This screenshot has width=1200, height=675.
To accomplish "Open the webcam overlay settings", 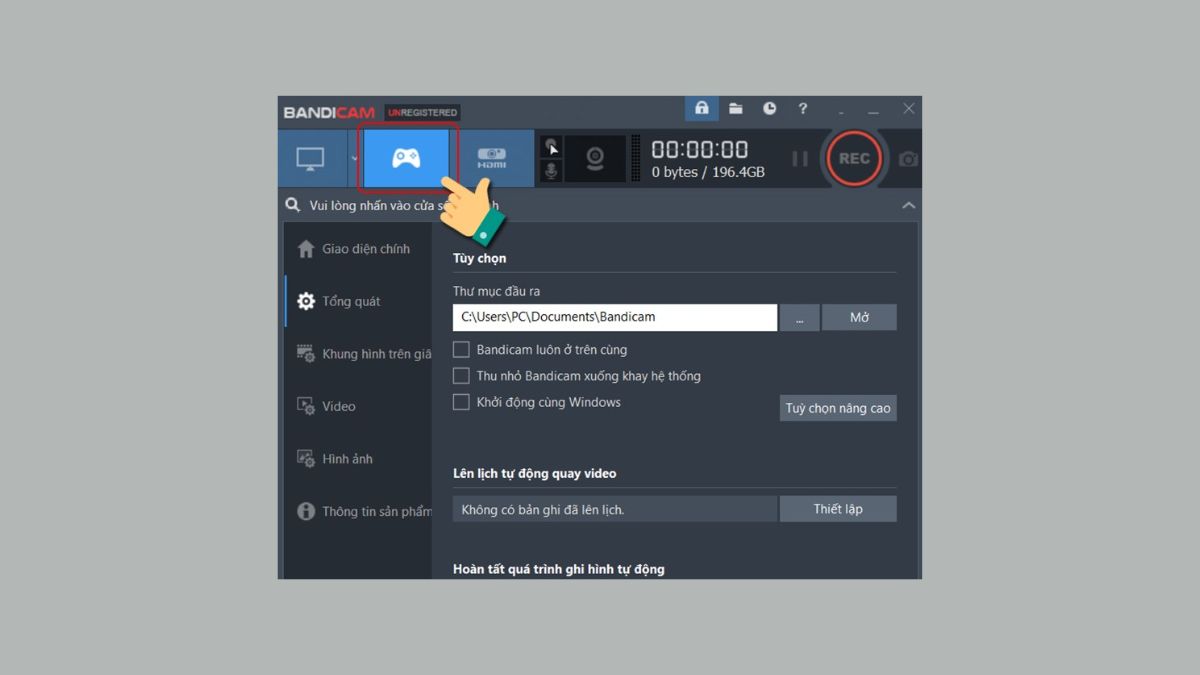I will pos(595,159).
